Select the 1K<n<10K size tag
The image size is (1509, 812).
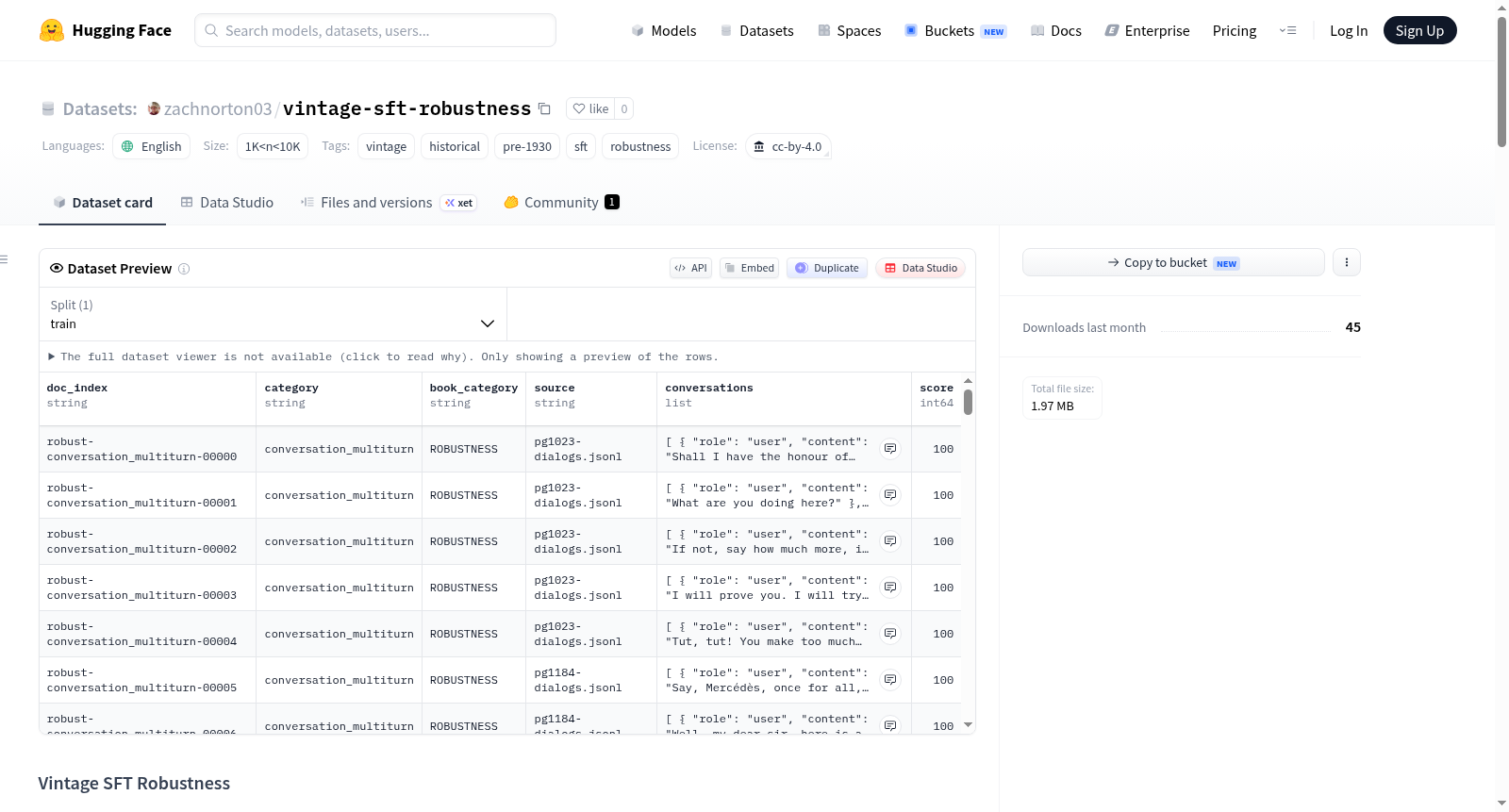pos(273,146)
